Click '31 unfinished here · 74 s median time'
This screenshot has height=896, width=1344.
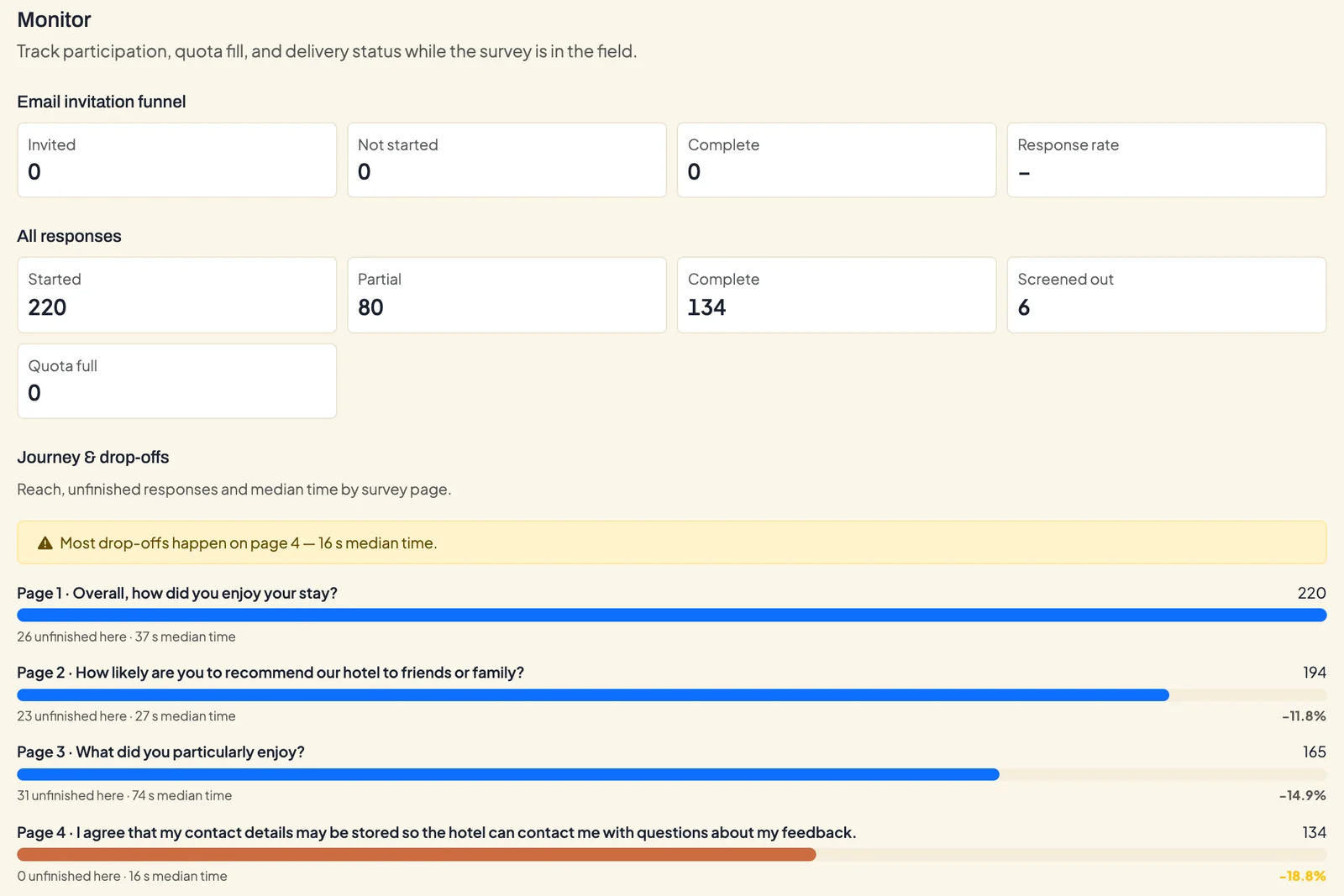[124, 796]
